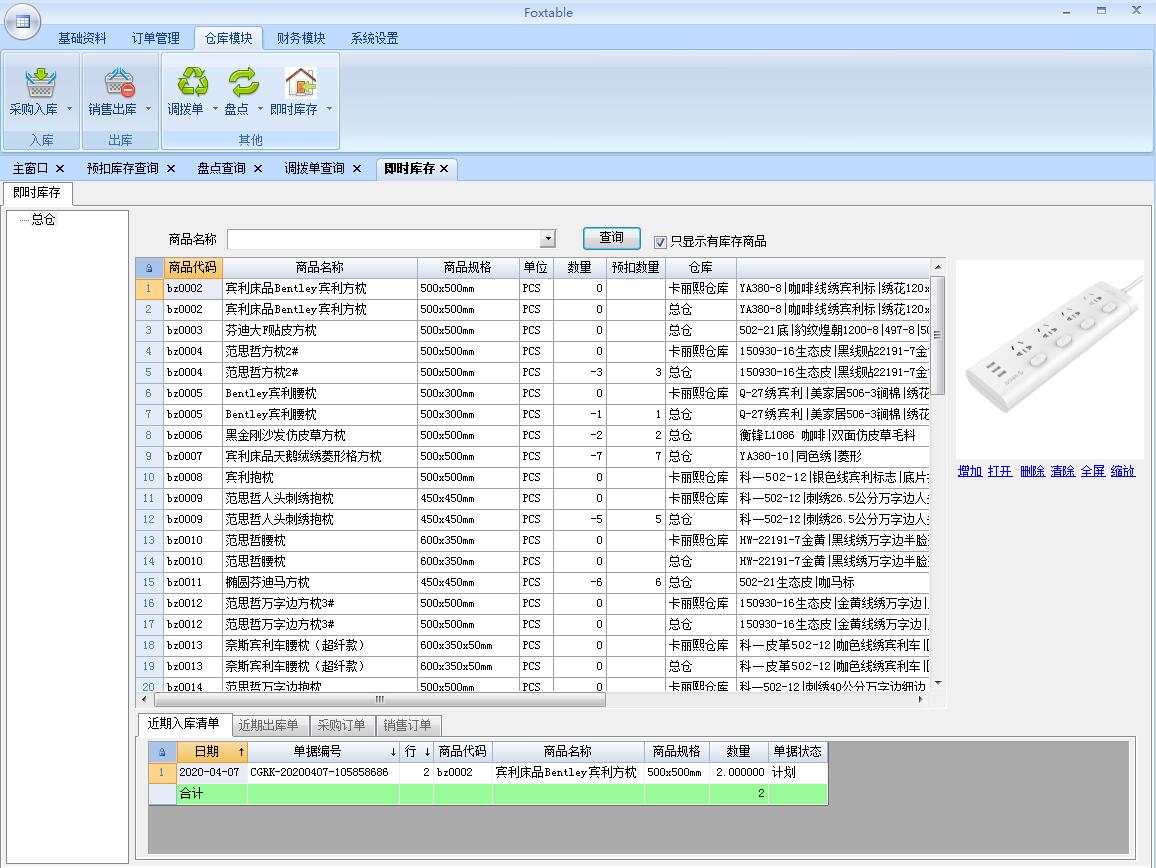Open the 调拨单 transfer order icon

(x=191, y=84)
